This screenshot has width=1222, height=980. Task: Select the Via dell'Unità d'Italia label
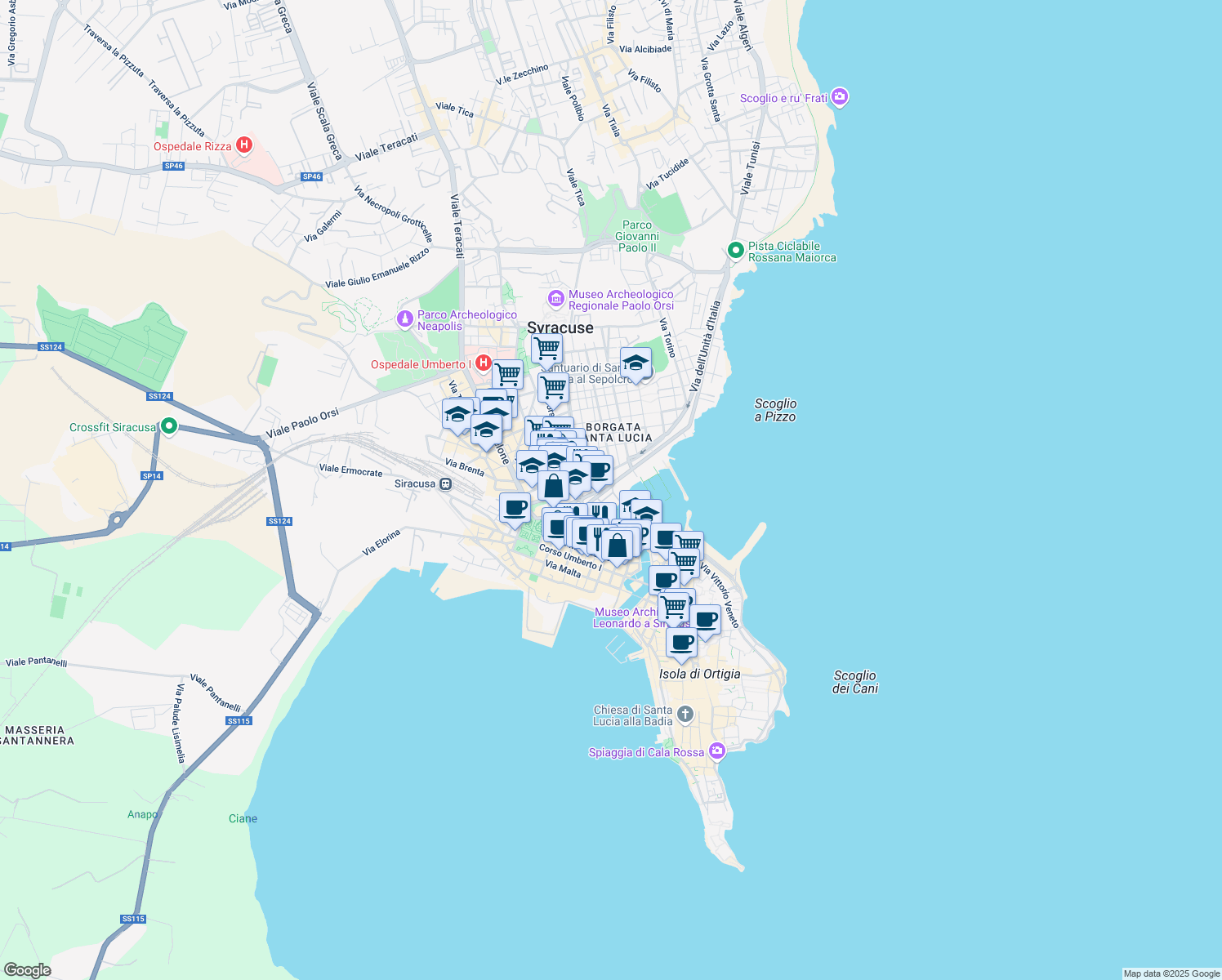pos(705,346)
